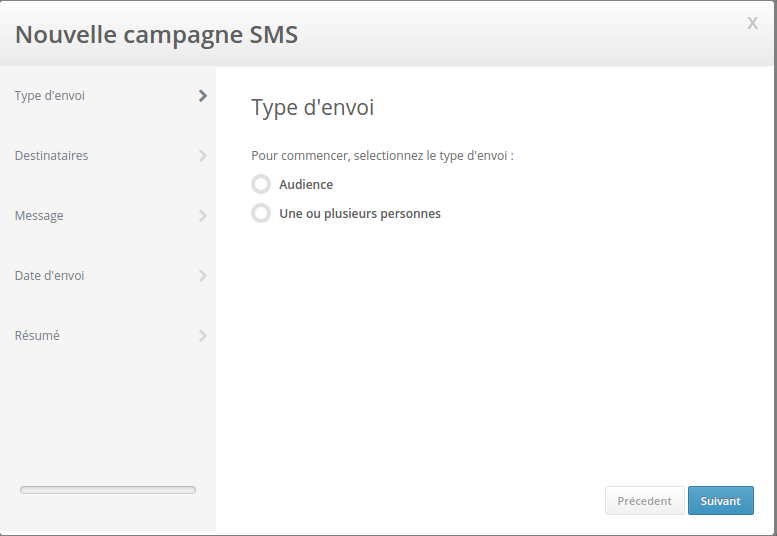Choose the Une ou plusieurs personnes radio button
The height and width of the screenshot is (536, 777).
[x=261, y=213]
